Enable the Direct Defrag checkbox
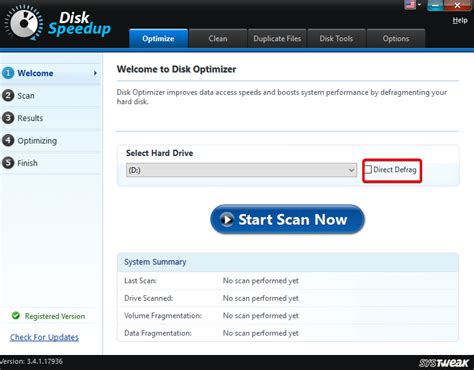 pos(368,169)
